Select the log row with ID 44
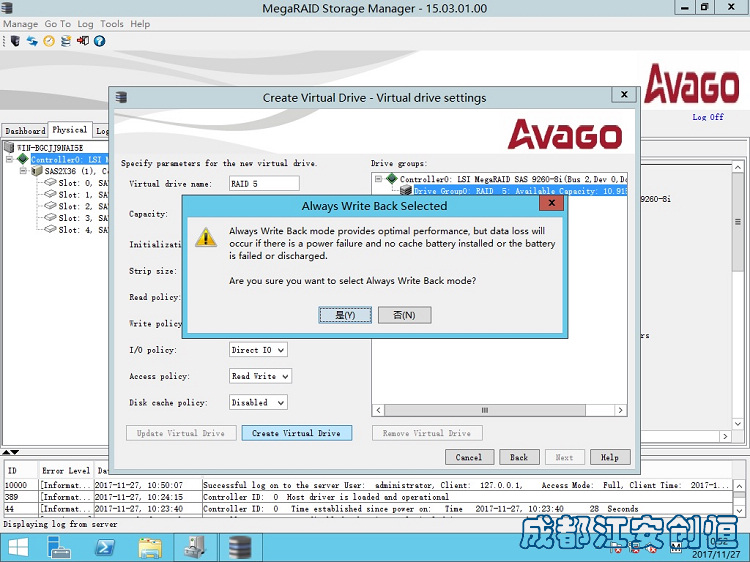Image resolution: width=750 pixels, height=562 pixels. point(368,508)
